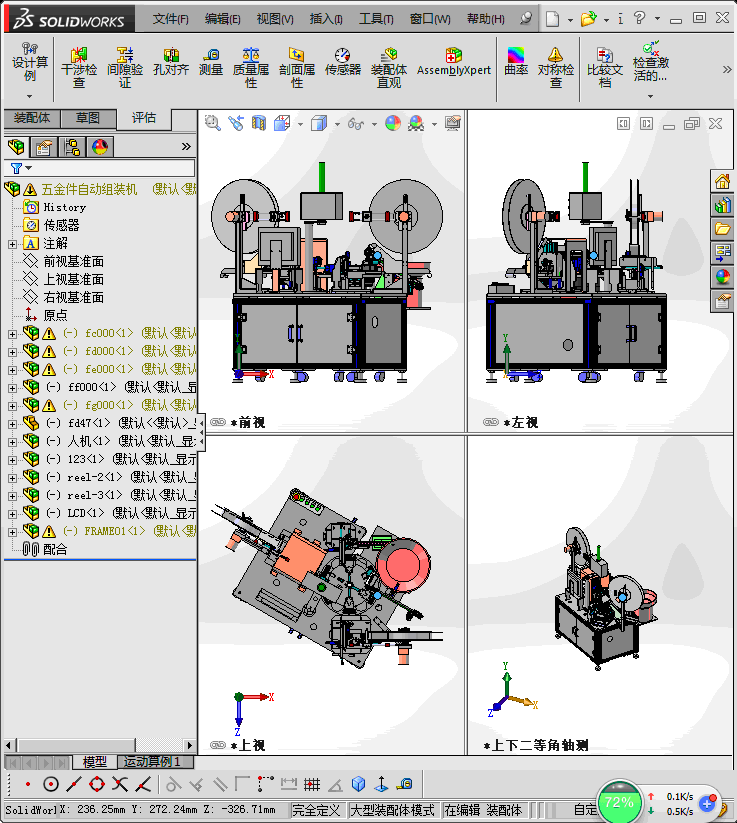Screen dimensions: 737x823
Task: Select the blue 3D cube icon in bottom toolbar
Action: [358, 784]
